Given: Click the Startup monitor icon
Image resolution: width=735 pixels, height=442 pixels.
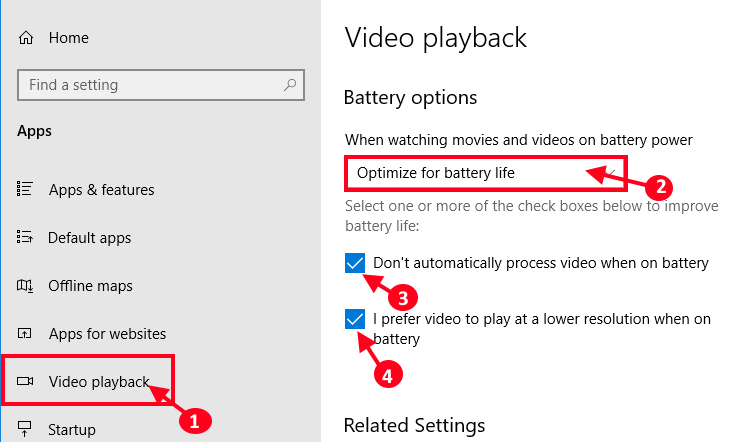Looking at the screenshot, I should (24, 428).
